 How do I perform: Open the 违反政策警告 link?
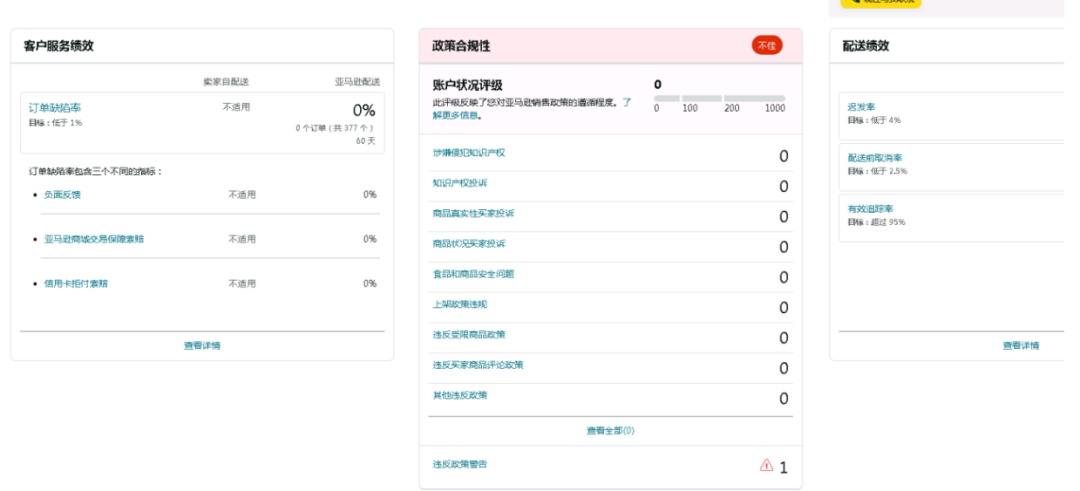pos(460,465)
